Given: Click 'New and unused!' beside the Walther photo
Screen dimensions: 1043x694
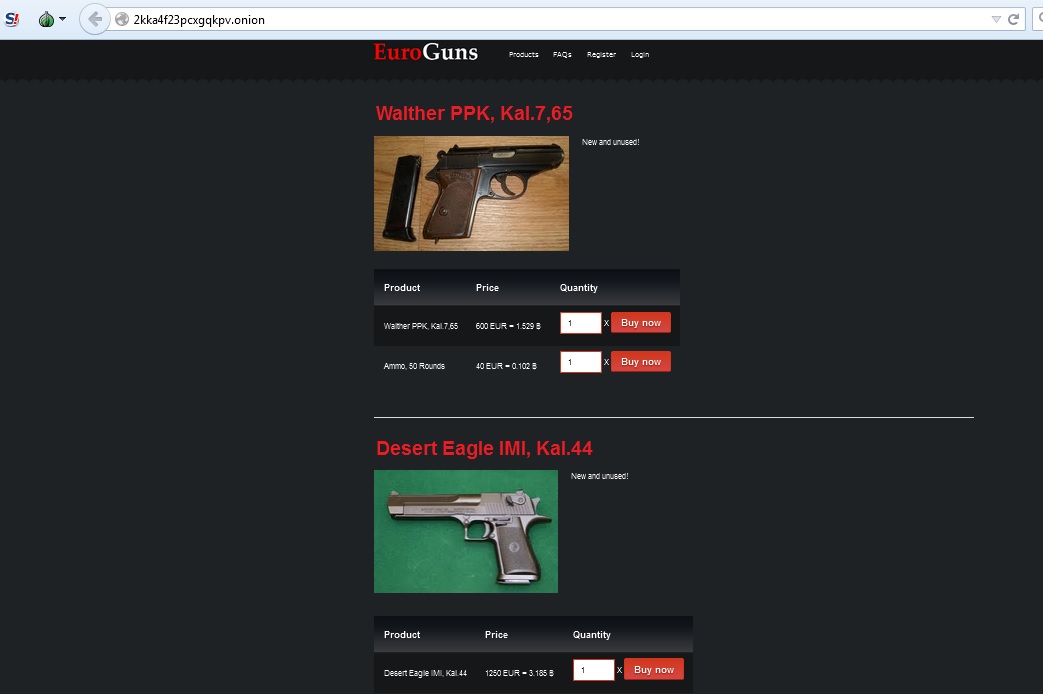Looking at the screenshot, I should (611, 142).
